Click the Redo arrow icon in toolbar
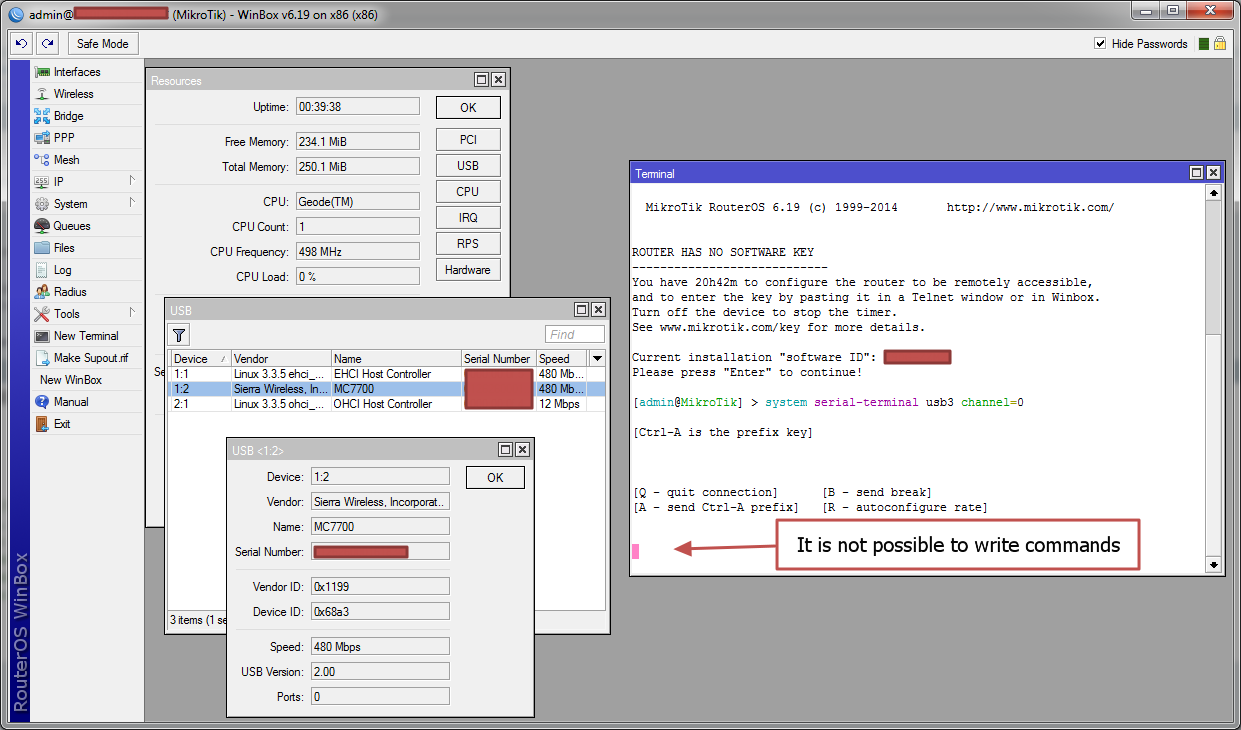 47,43
